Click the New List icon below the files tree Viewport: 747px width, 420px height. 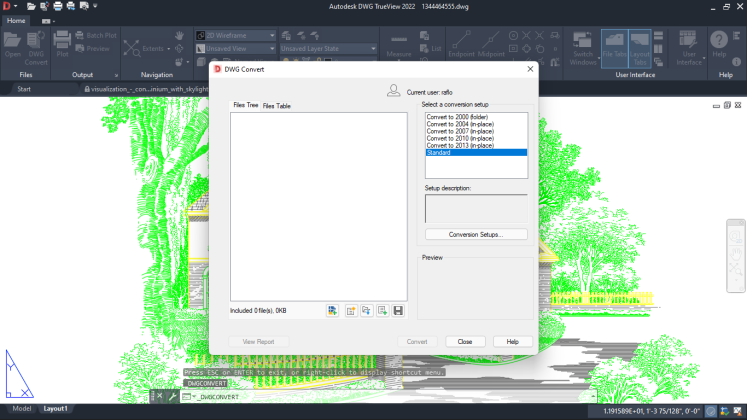pos(351,311)
